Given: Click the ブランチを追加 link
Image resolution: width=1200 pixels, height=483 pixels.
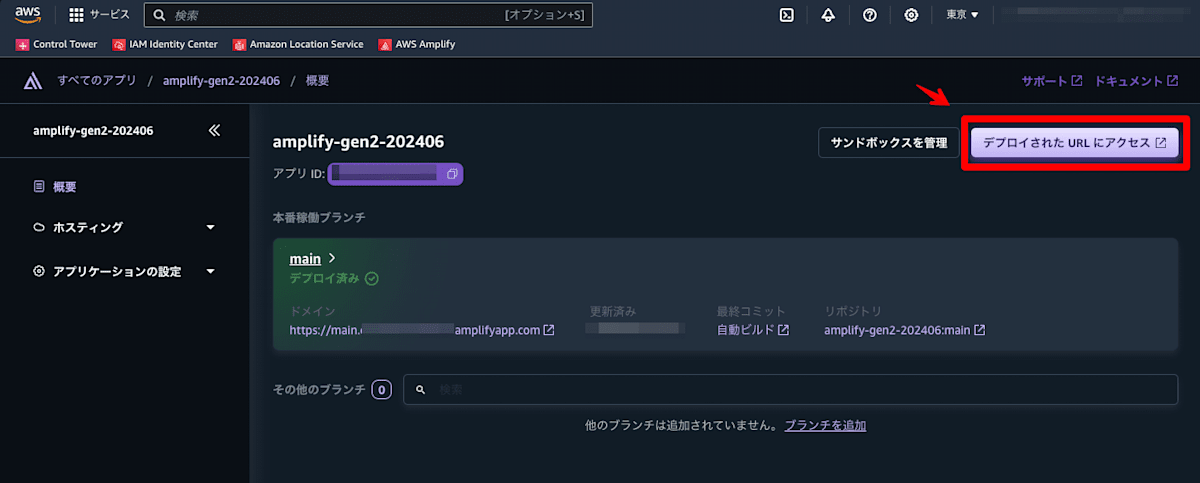Looking at the screenshot, I should click(825, 425).
